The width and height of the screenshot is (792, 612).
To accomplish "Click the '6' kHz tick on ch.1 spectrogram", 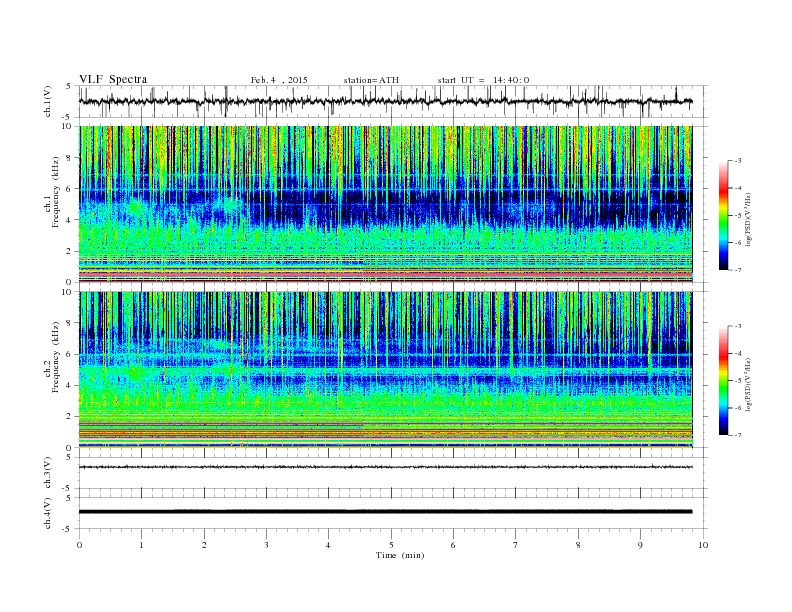I will [69, 188].
